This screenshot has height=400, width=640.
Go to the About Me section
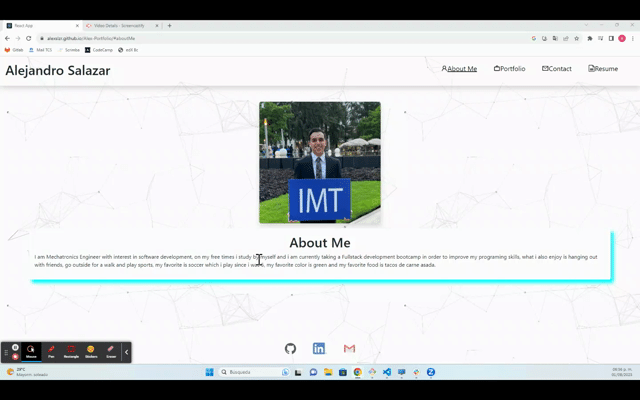click(x=459, y=69)
